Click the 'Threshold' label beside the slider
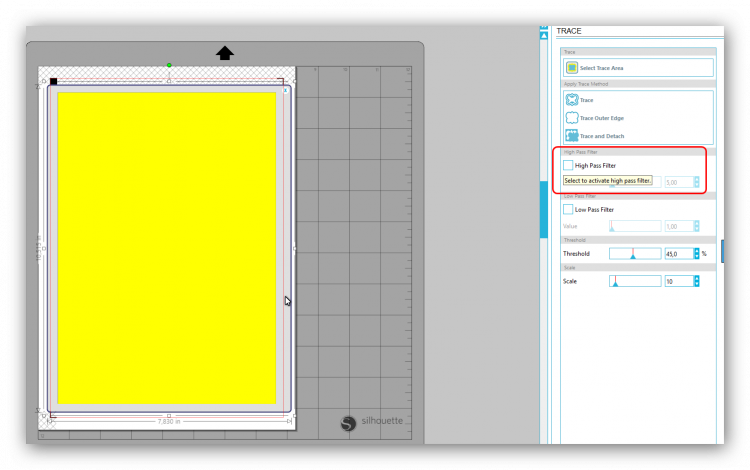Image resolution: width=750 pixels, height=470 pixels. coord(576,254)
